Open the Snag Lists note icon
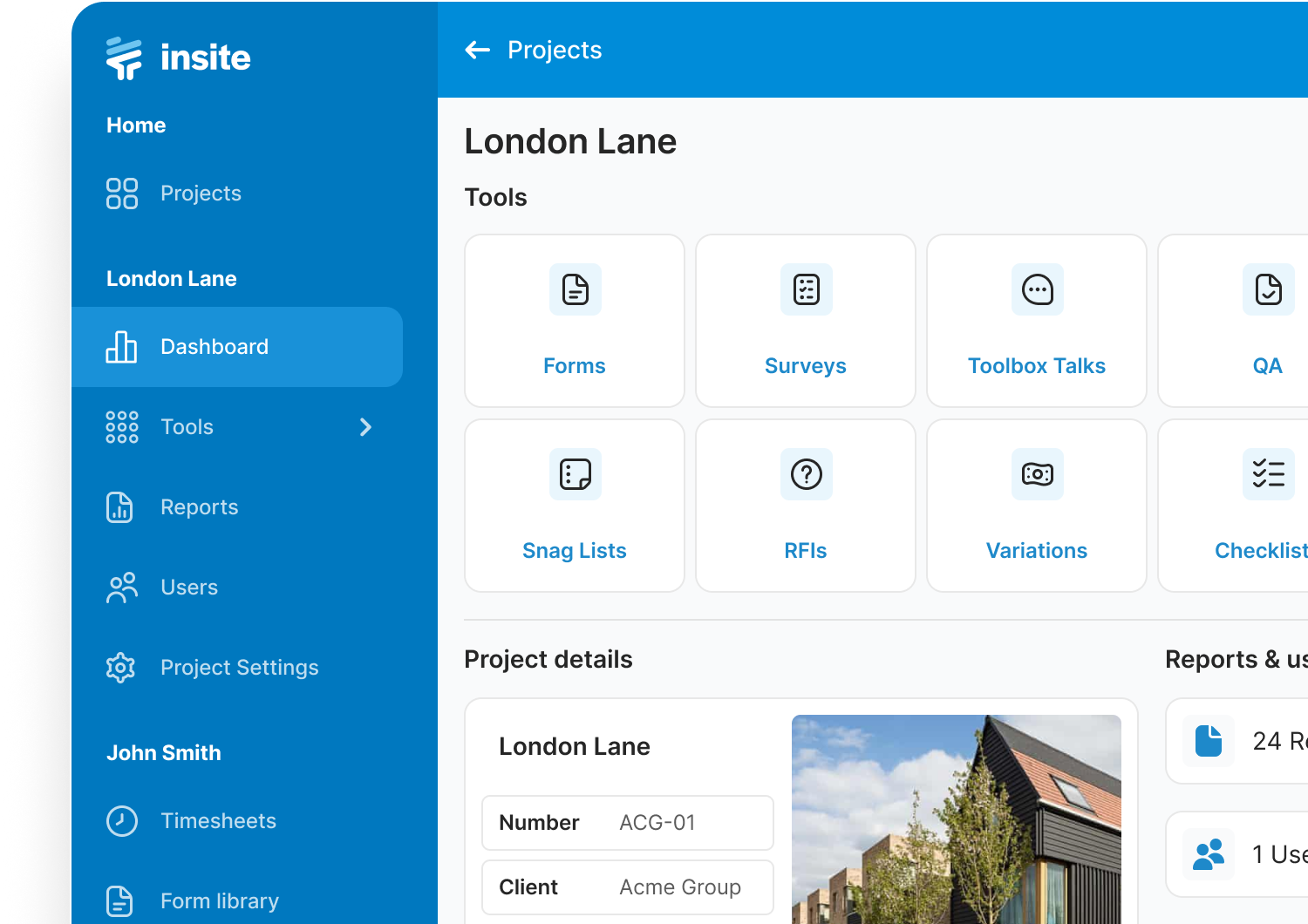The width and height of the screenshot is (1308, 924). (575, 475)
